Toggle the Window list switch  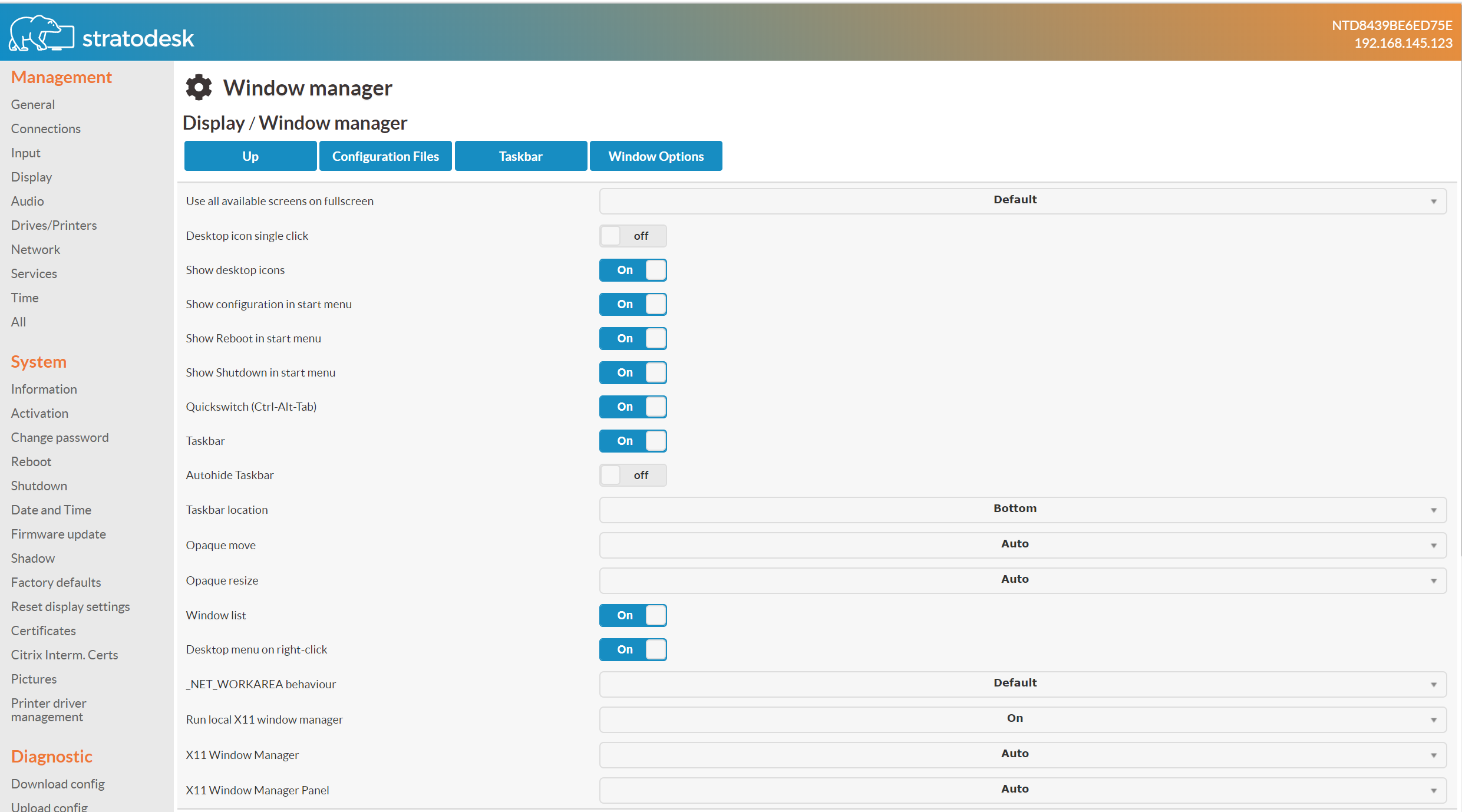point(633,615)
